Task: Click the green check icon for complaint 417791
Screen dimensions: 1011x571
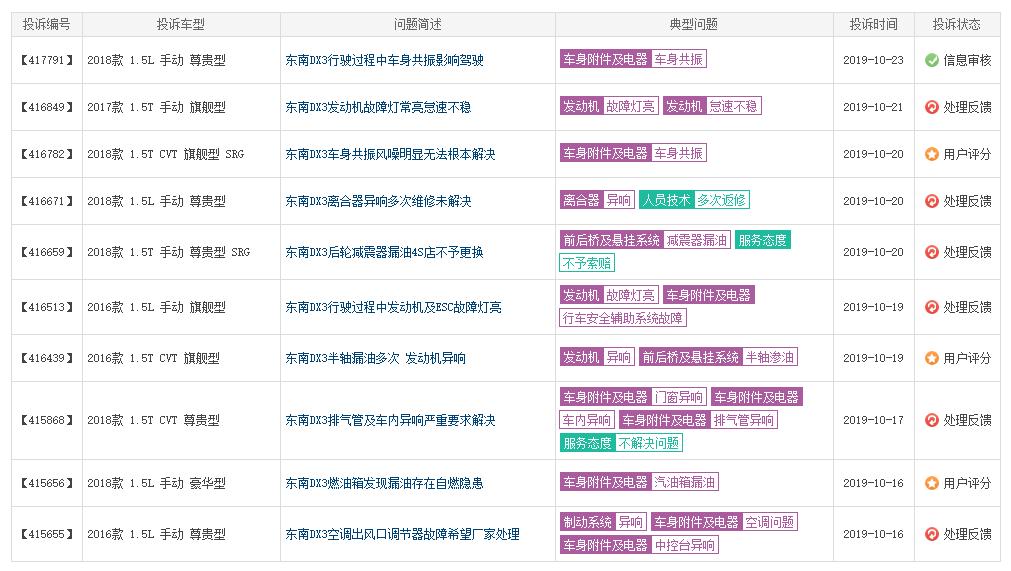Action: (x=932, y=60)
